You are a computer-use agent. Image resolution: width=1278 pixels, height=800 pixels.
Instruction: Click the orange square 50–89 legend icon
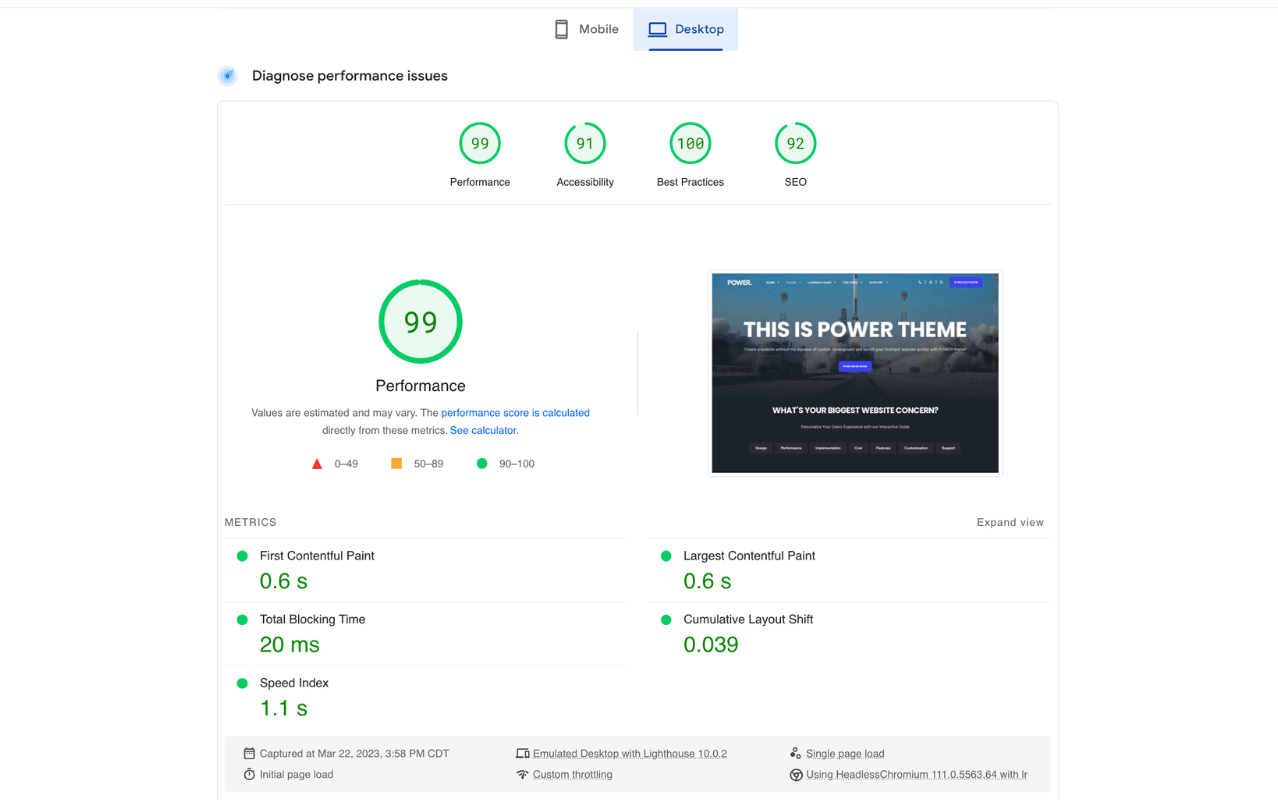pyautogui.click(x=396, y=464)
